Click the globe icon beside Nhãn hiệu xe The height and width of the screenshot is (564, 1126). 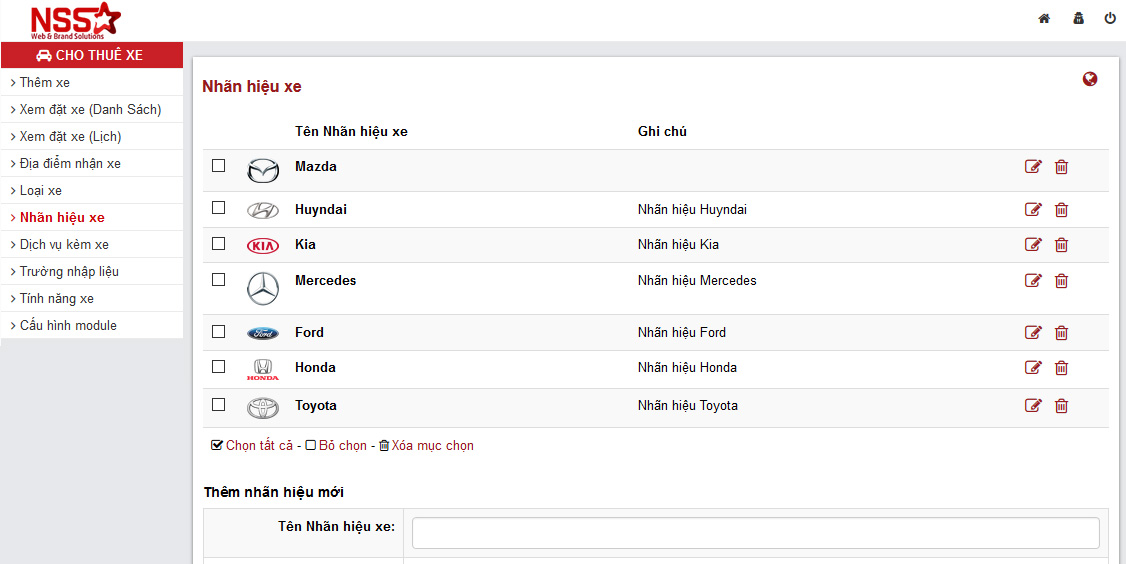click(x=1090, y=79)
